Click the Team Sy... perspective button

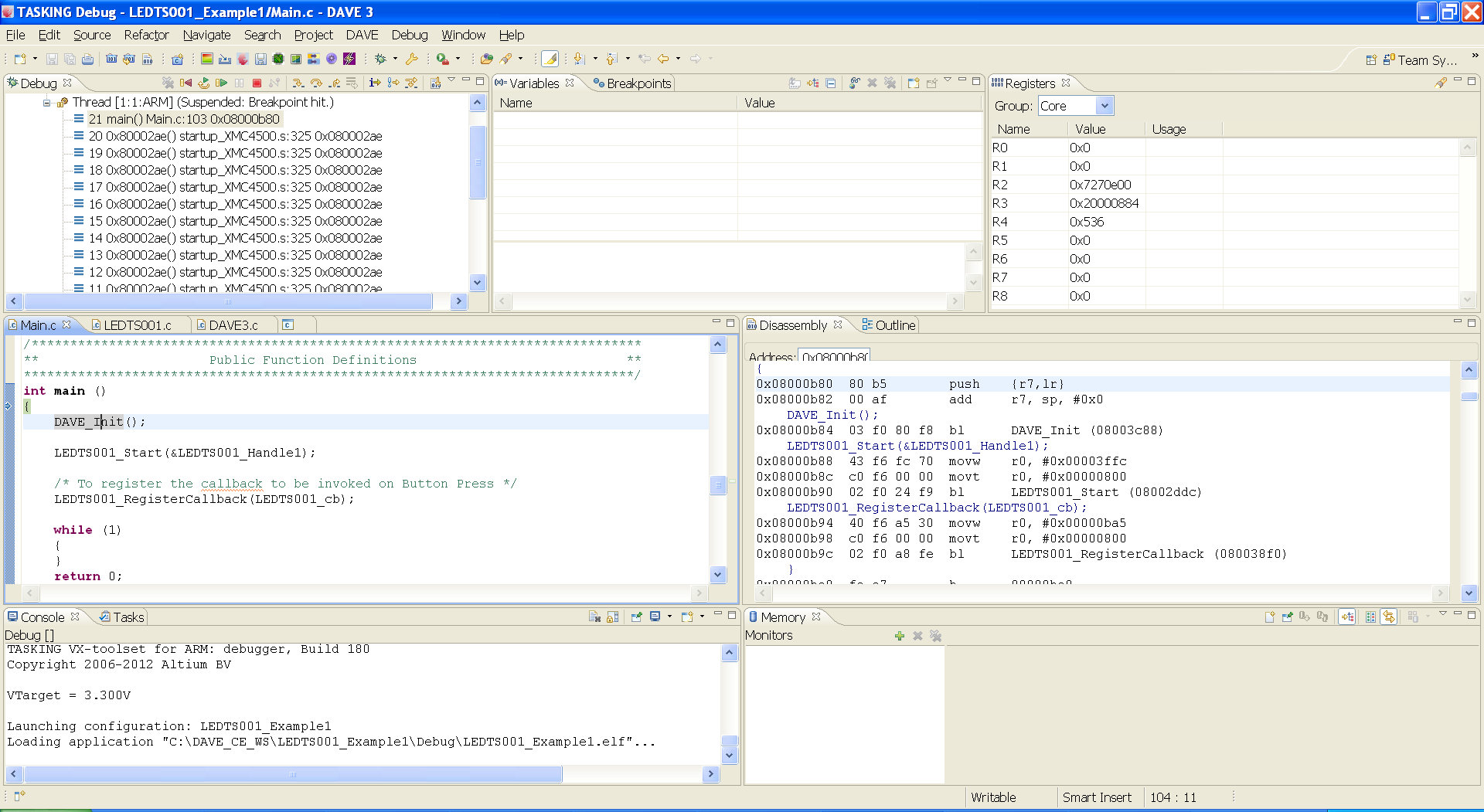click(x=1420, y=59)
